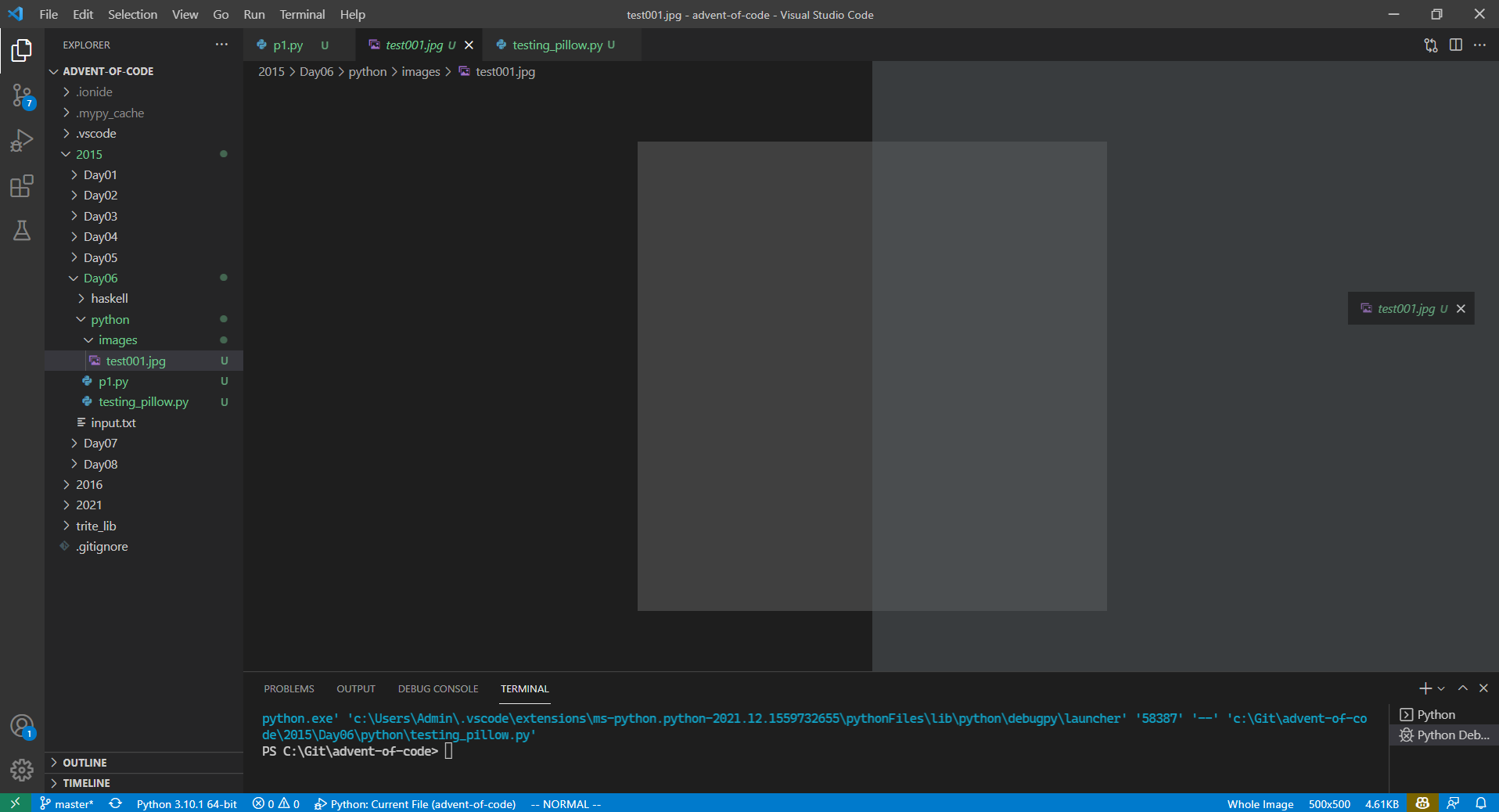Open the Manage gear icon
Viewport: 1499px width, 812px height.
click(x=22, y=771)
